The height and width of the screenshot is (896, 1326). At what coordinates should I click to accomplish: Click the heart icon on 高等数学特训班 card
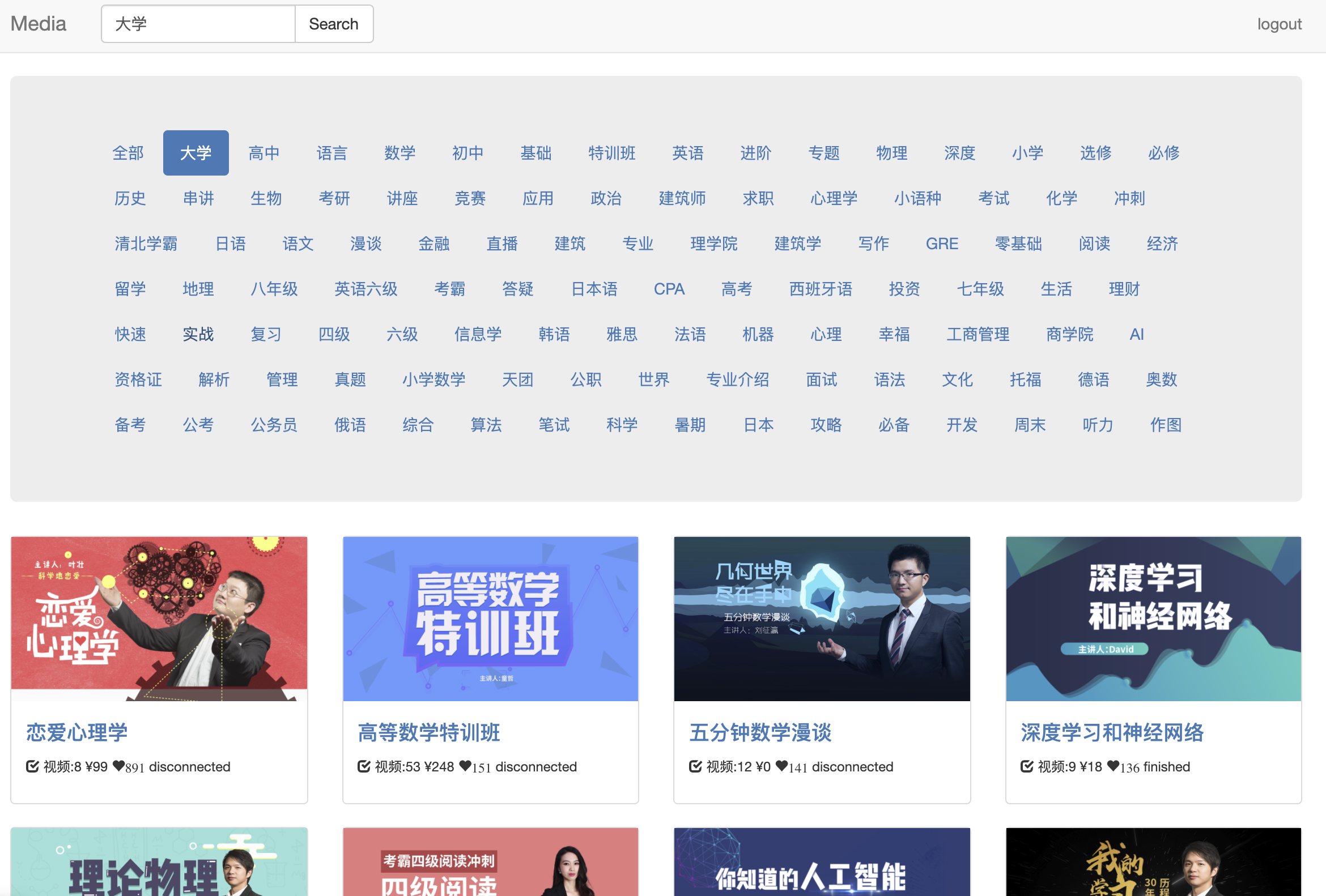[465, 766]
